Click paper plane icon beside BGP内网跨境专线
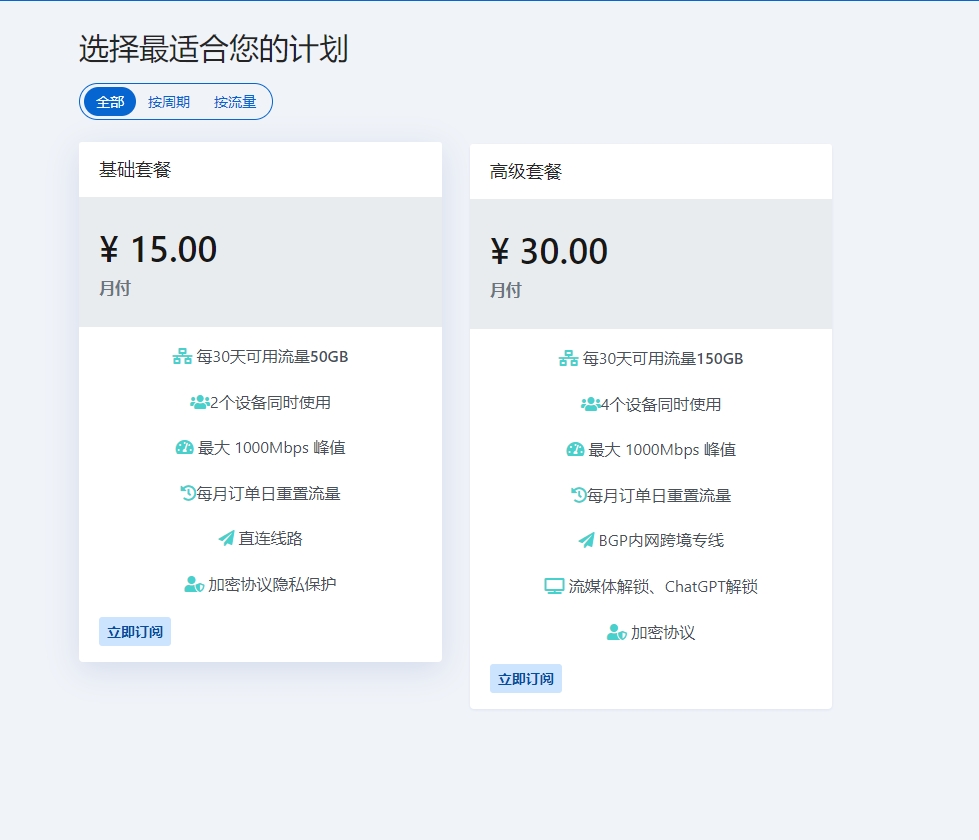This screenshot has width=979, height=840. (587, 541)
